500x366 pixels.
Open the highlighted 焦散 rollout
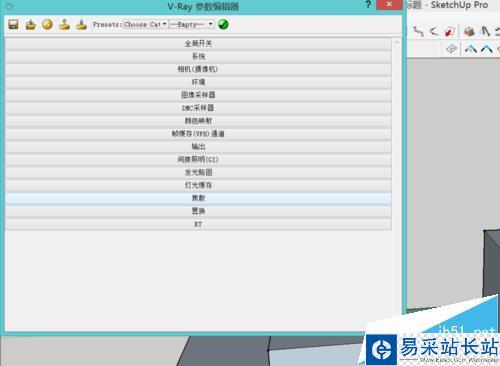(198, 198)
